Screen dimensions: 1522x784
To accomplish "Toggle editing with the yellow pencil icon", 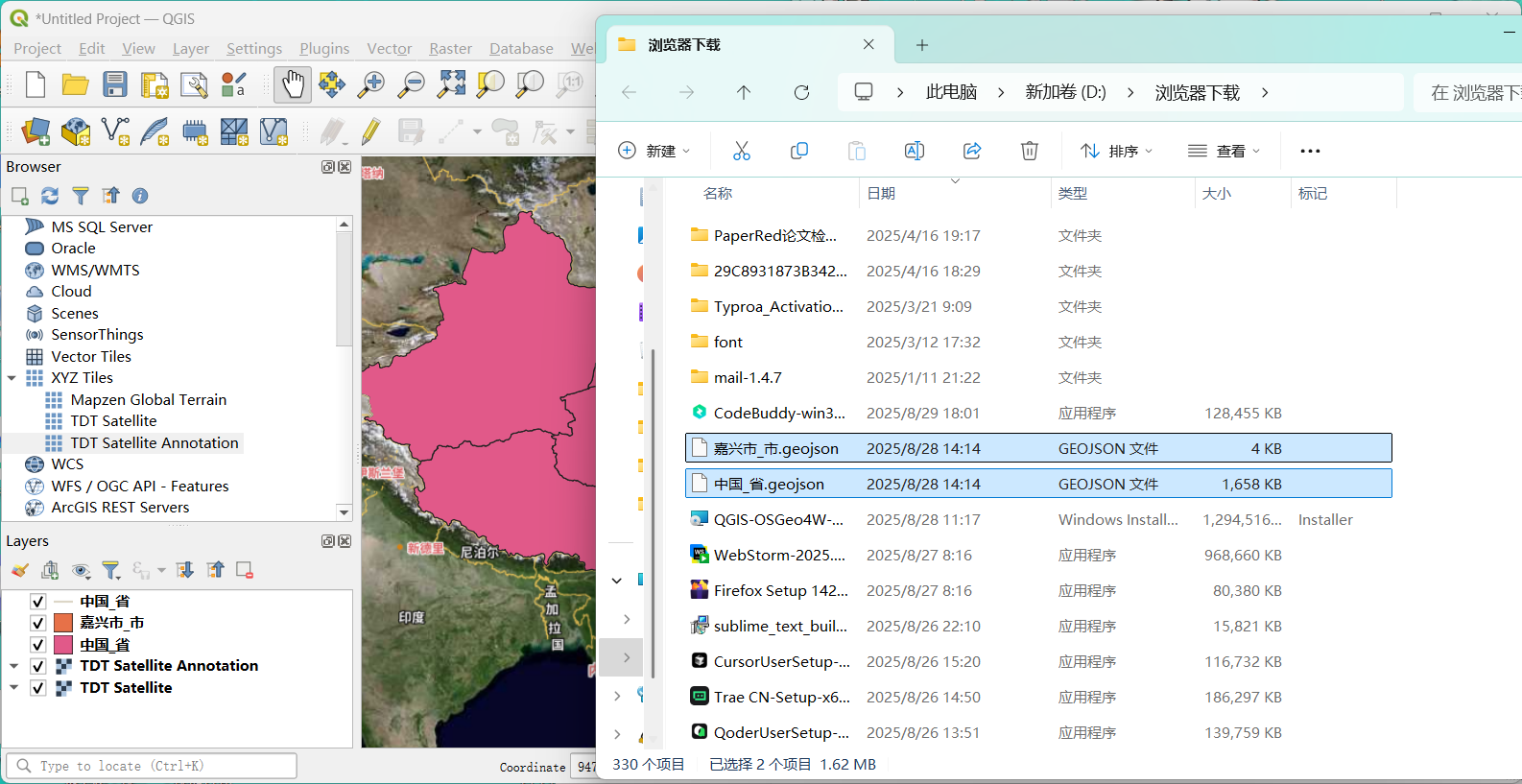I will coord(370,131).
